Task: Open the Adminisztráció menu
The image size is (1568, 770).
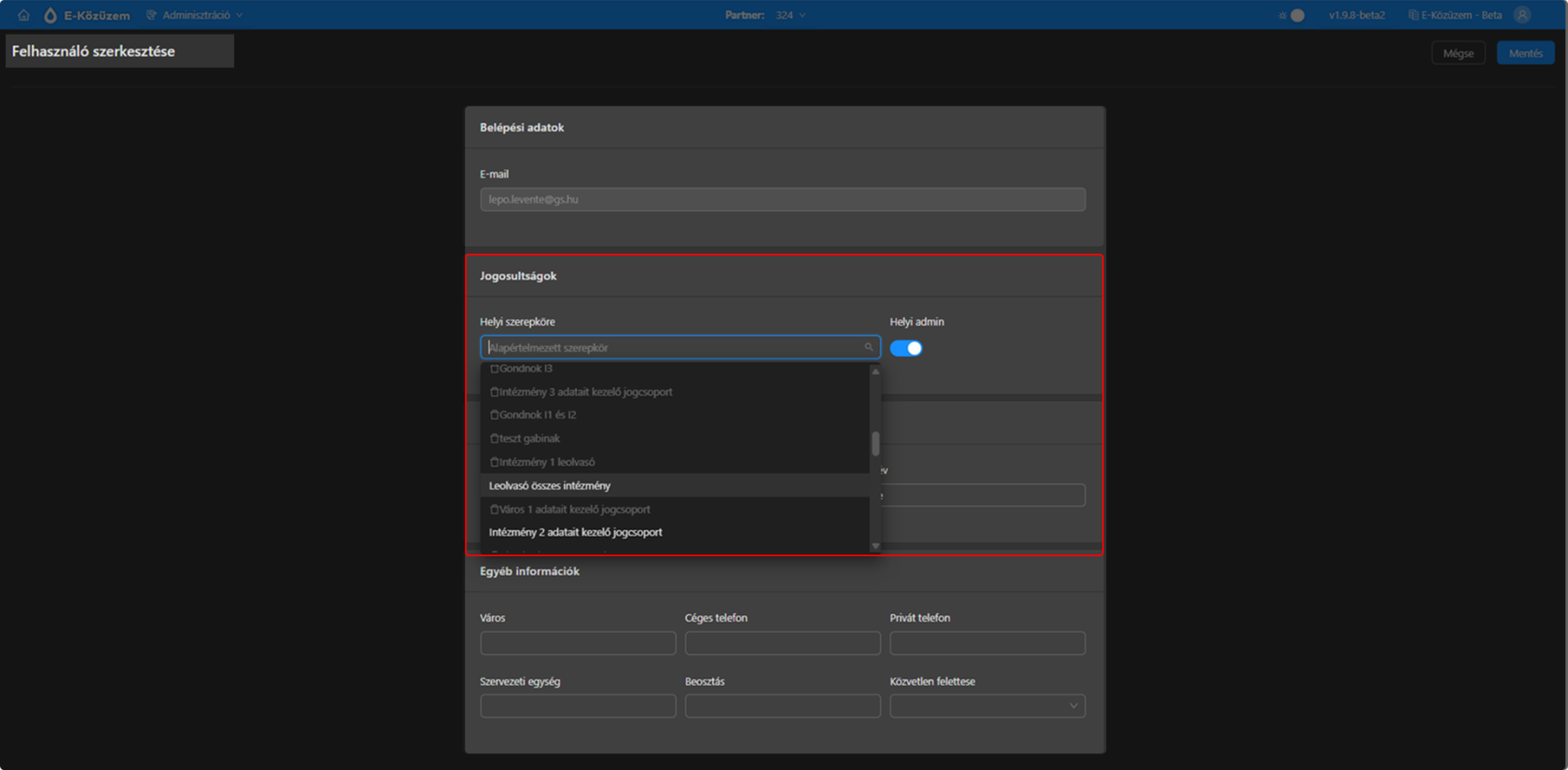Action: pos(195,15)
